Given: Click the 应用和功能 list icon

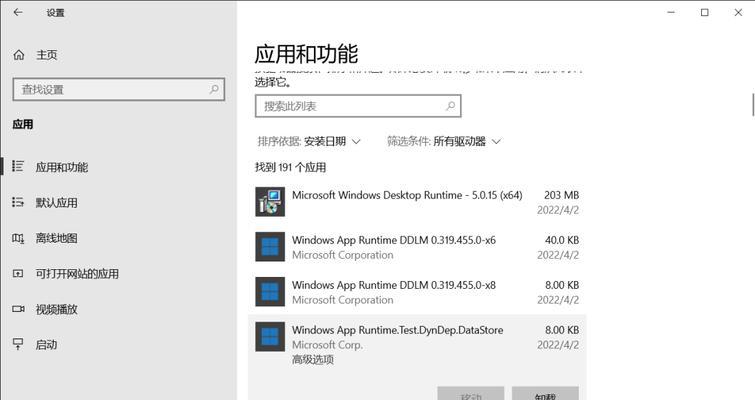Looking at the screenshot, I should tap(18, 167).
